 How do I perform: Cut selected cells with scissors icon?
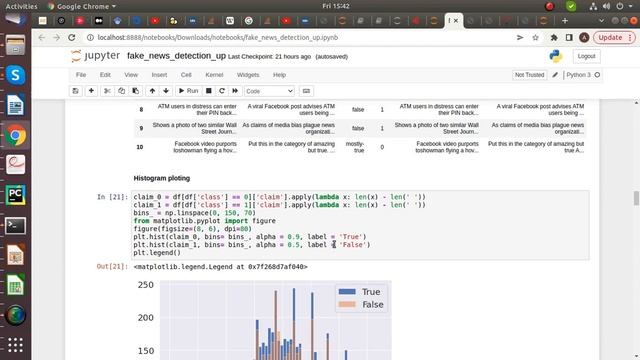point(107,91)
